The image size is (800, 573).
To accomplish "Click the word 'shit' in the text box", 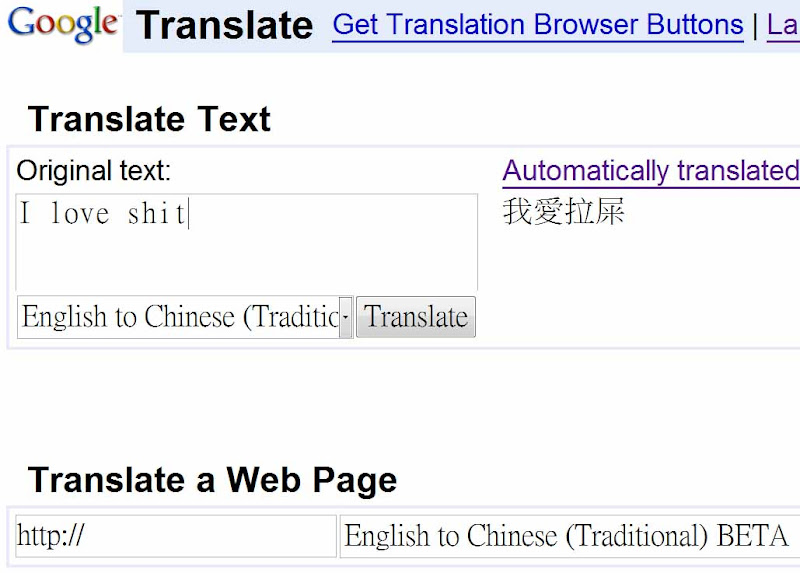I will [x=157, y=213].
